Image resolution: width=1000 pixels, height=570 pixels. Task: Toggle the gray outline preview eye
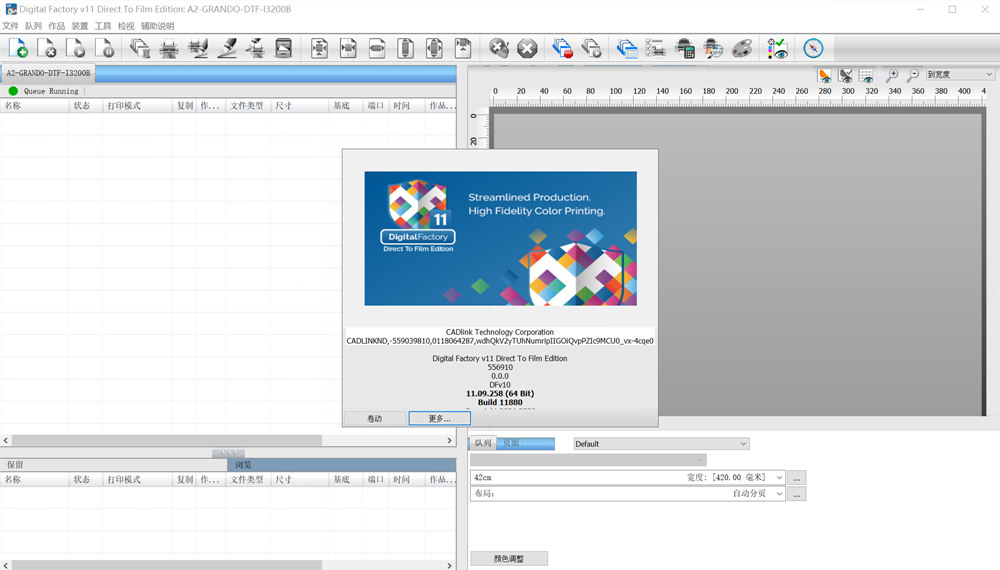coord(846,75)
